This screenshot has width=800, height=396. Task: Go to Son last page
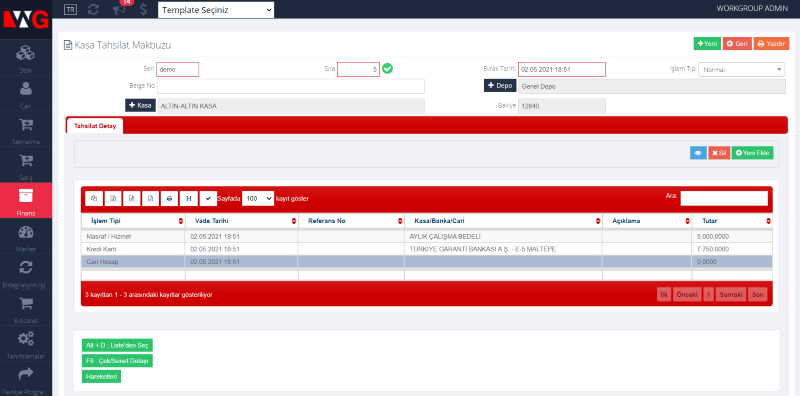point(758,294)
